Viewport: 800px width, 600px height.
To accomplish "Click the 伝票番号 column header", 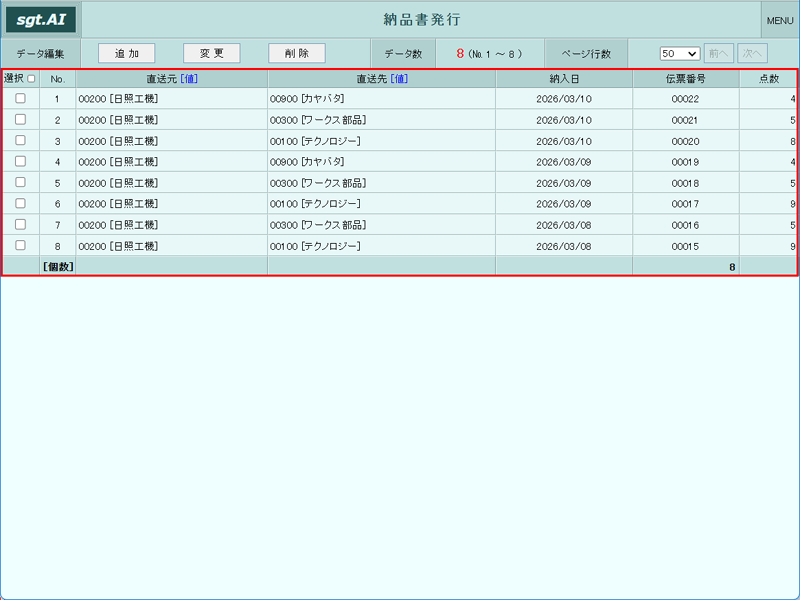I will coord(686,79).
